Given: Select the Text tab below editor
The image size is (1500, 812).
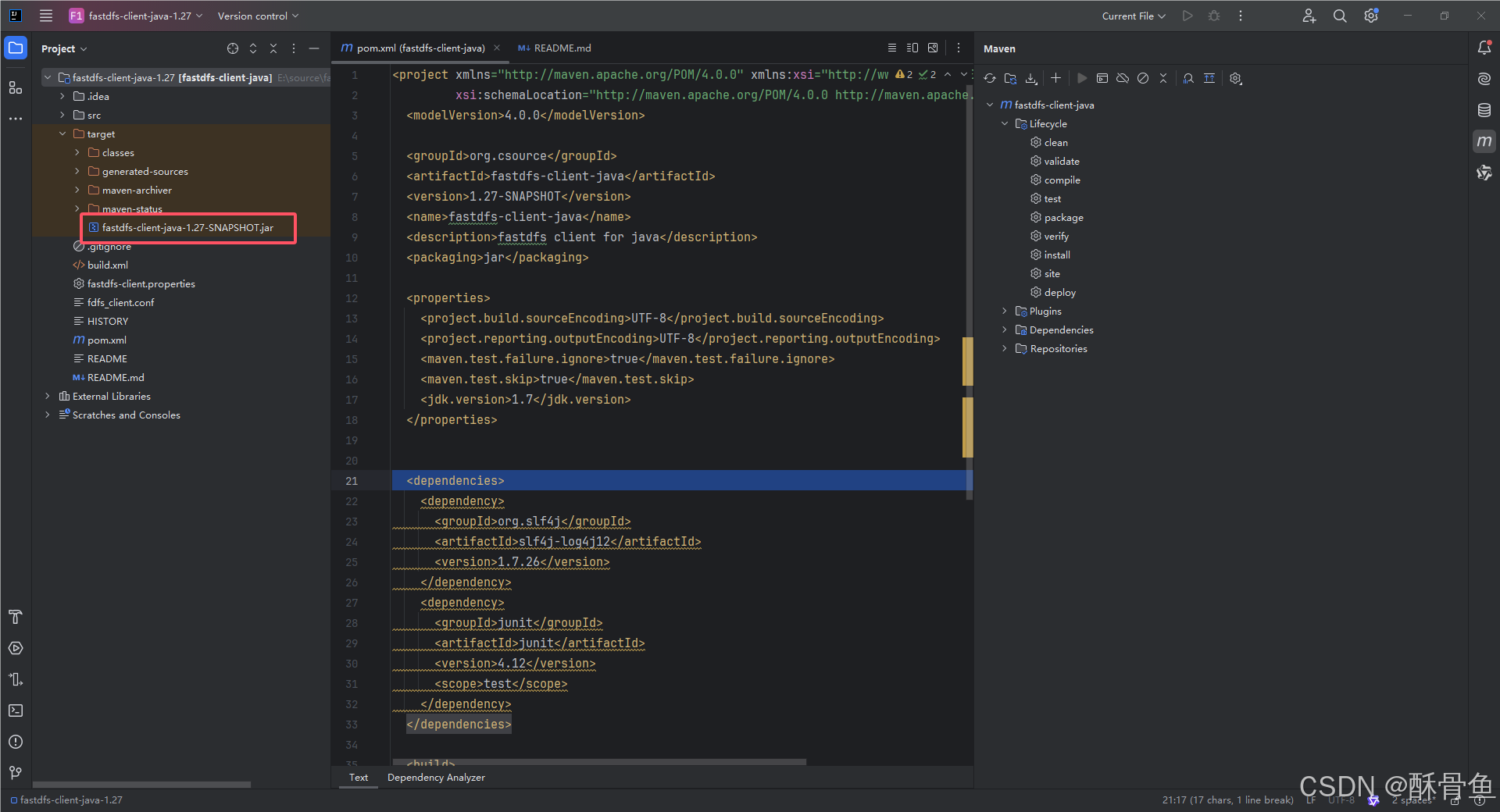Looking at the screenshot, I should 359,778.
